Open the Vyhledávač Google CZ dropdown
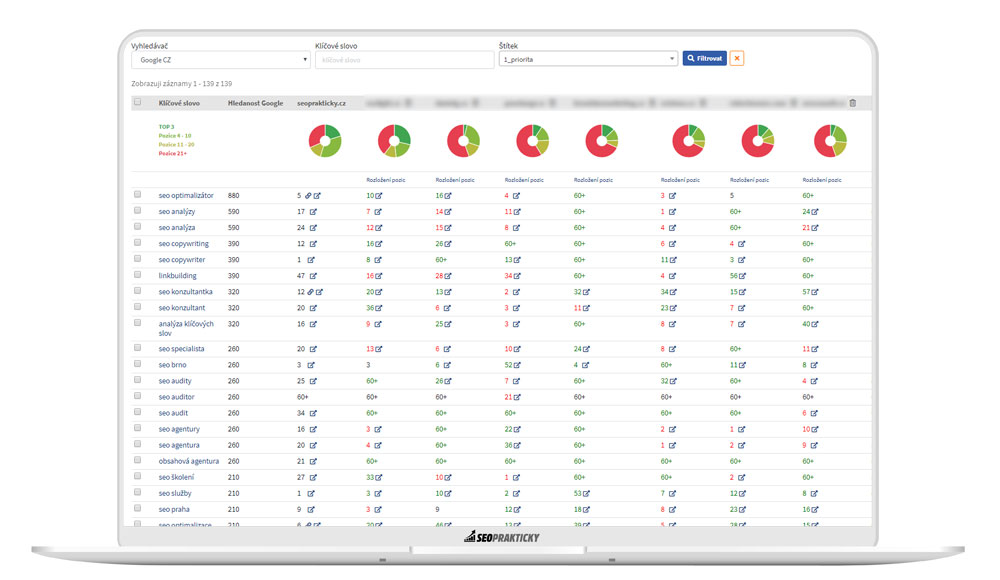Image resolution: width=1000 pixels, height=580 pixels. [221, 60]
